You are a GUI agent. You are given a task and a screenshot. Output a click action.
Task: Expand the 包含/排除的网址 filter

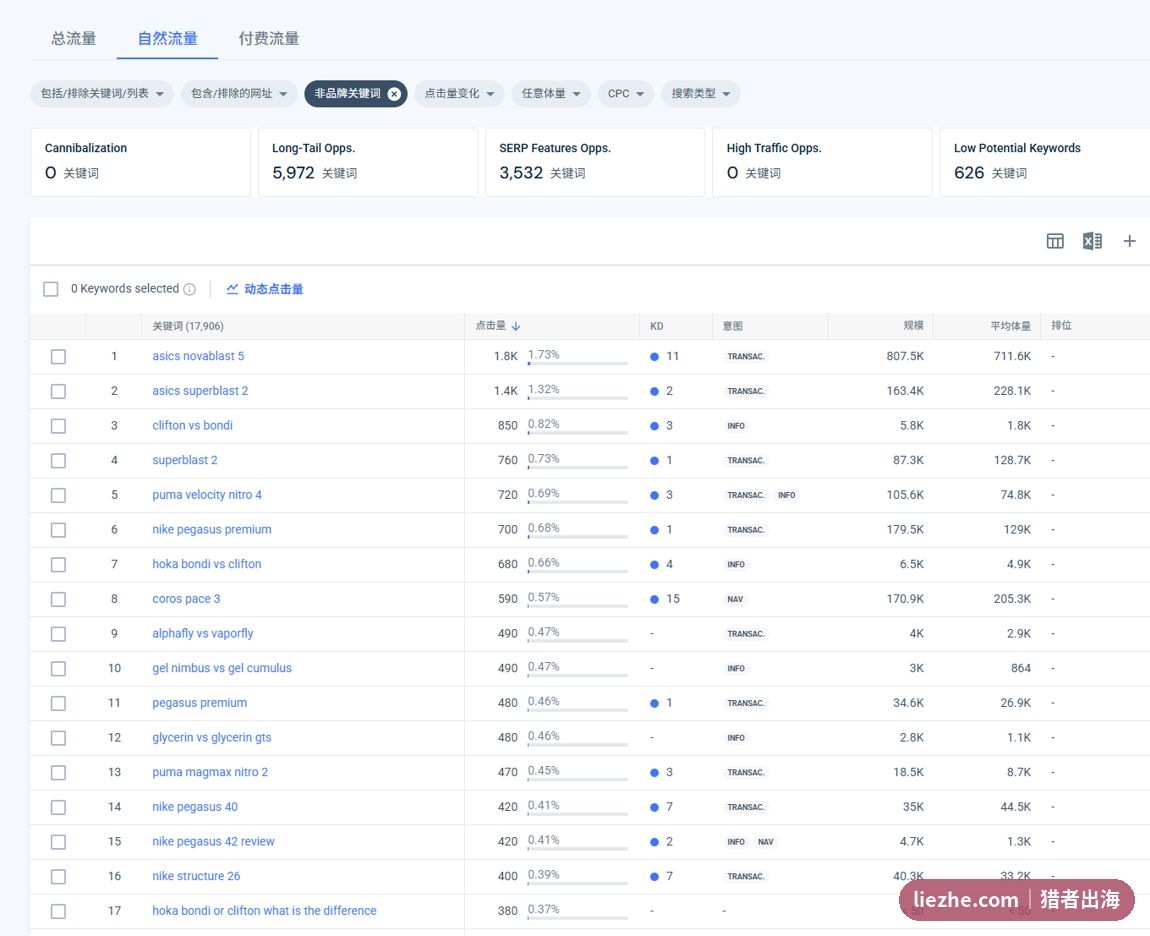point(239,93)
